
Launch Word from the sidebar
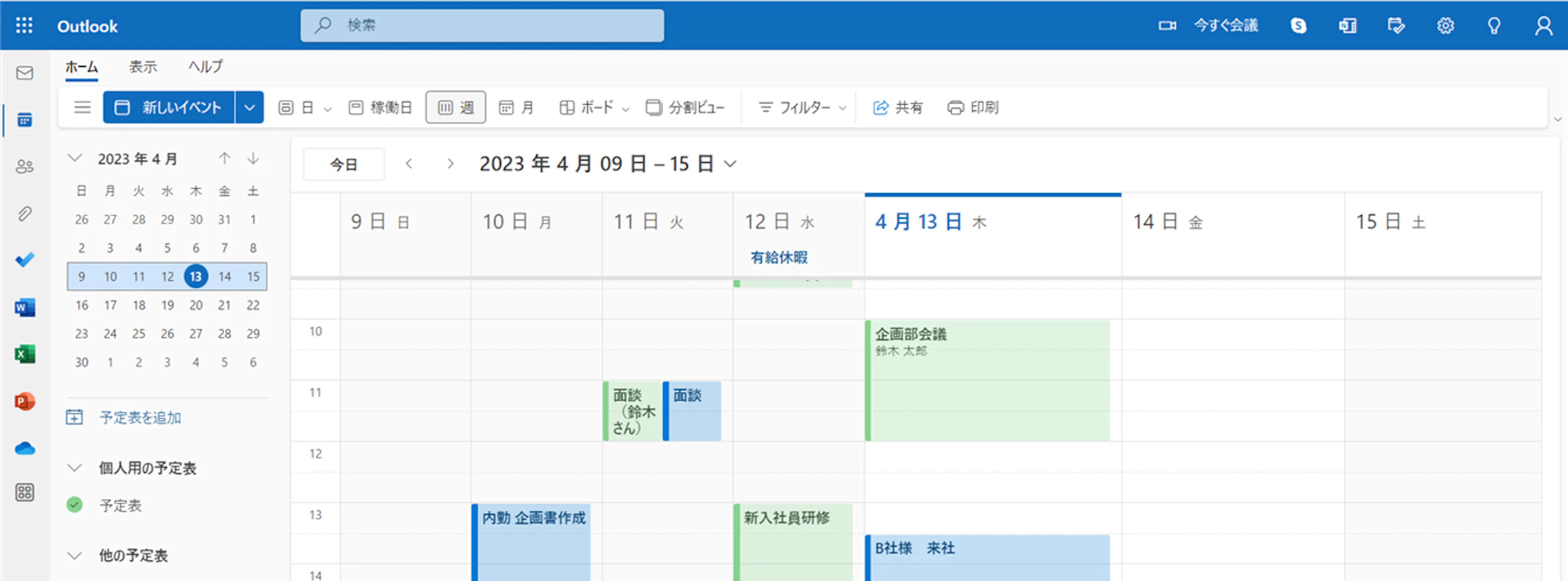(24, 308)
